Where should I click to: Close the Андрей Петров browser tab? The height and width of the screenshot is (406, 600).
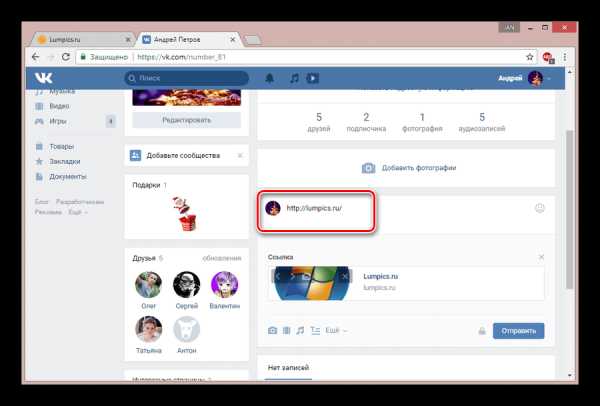233,40
